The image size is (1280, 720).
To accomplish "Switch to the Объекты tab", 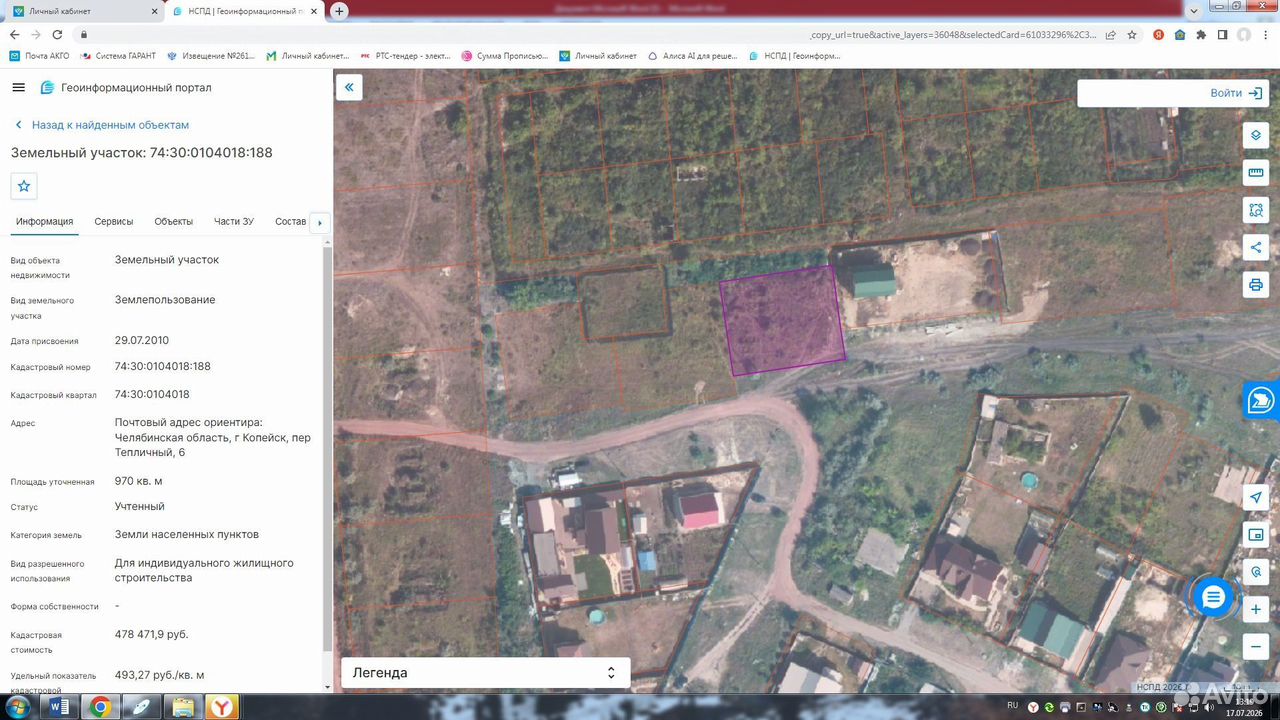I will pos(174,221).
